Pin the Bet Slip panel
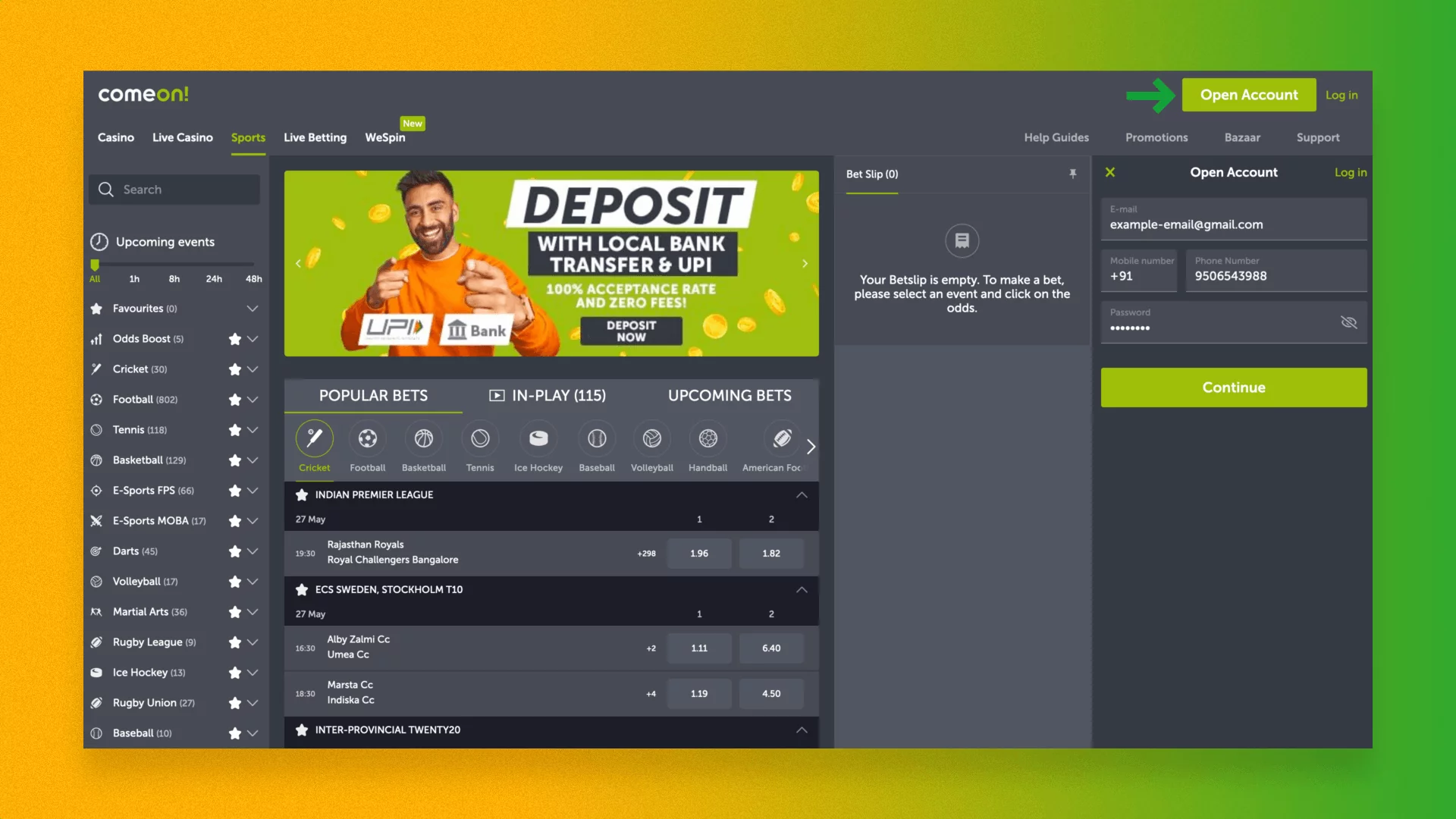 pyautogui.click(x=1073, y=174)
